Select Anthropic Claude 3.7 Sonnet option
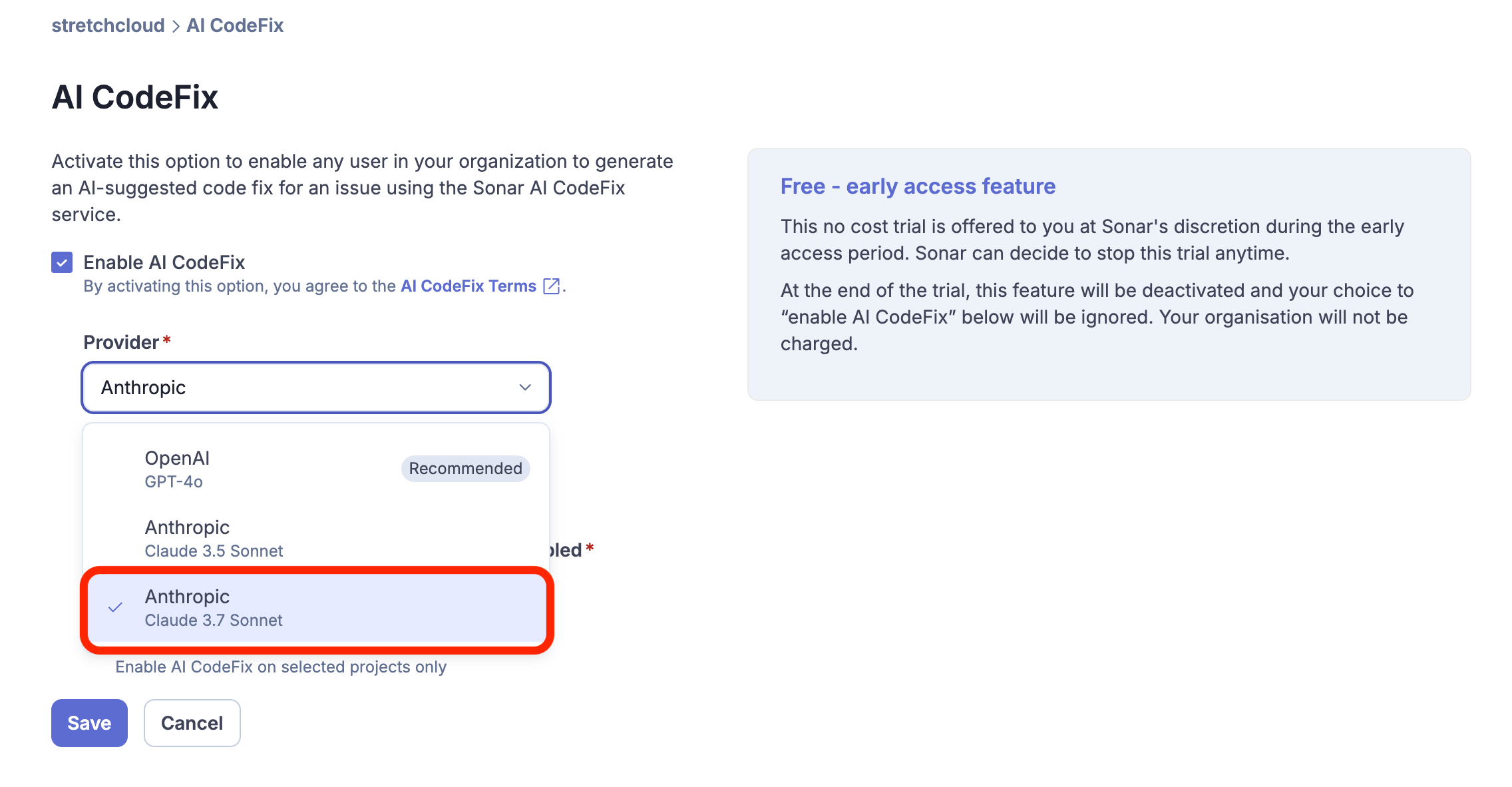Screen dimensions: 1512x787 [x=266, y=607]
